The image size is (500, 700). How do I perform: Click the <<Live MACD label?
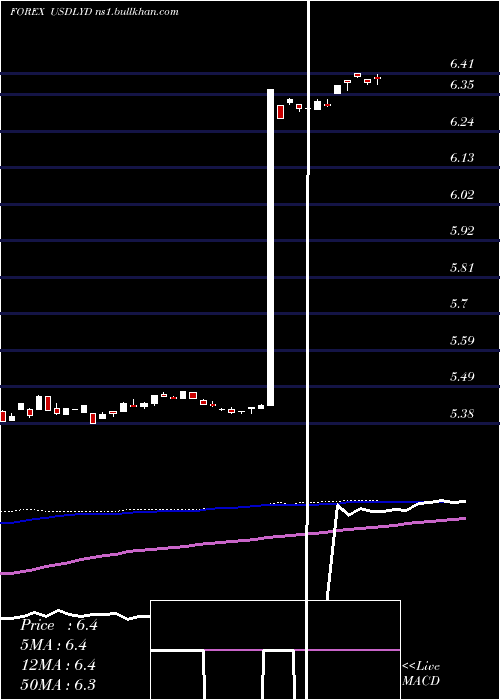421,673
